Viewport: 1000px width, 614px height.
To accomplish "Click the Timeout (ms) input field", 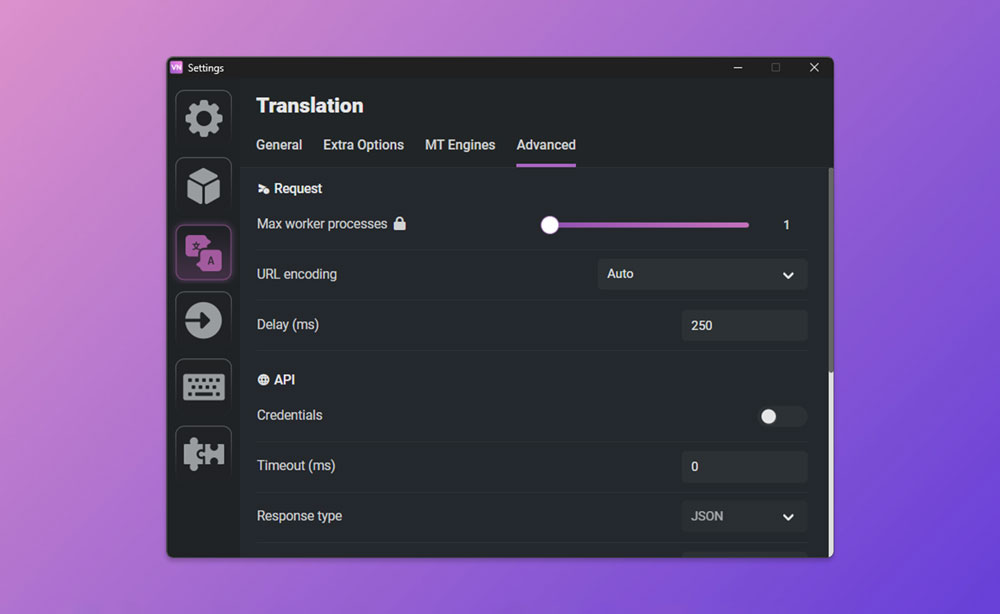I will tap(744, 466).
